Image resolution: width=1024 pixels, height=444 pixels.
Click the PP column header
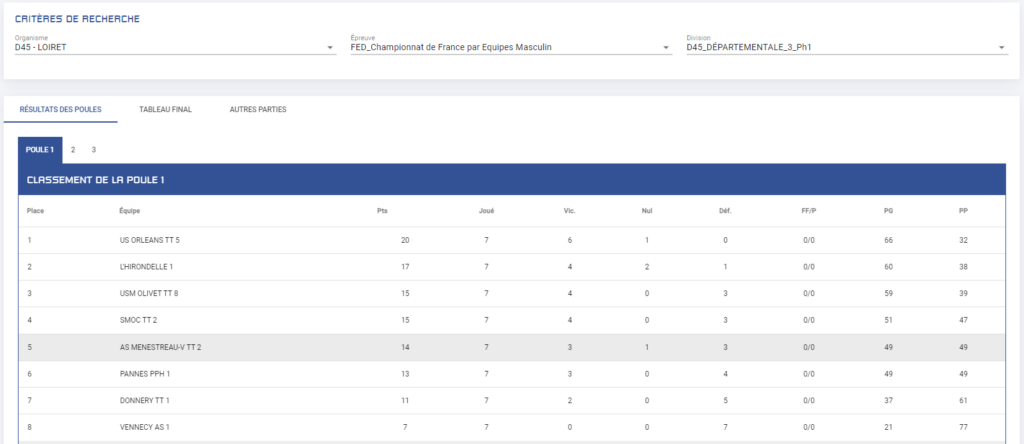click(963, 211)
